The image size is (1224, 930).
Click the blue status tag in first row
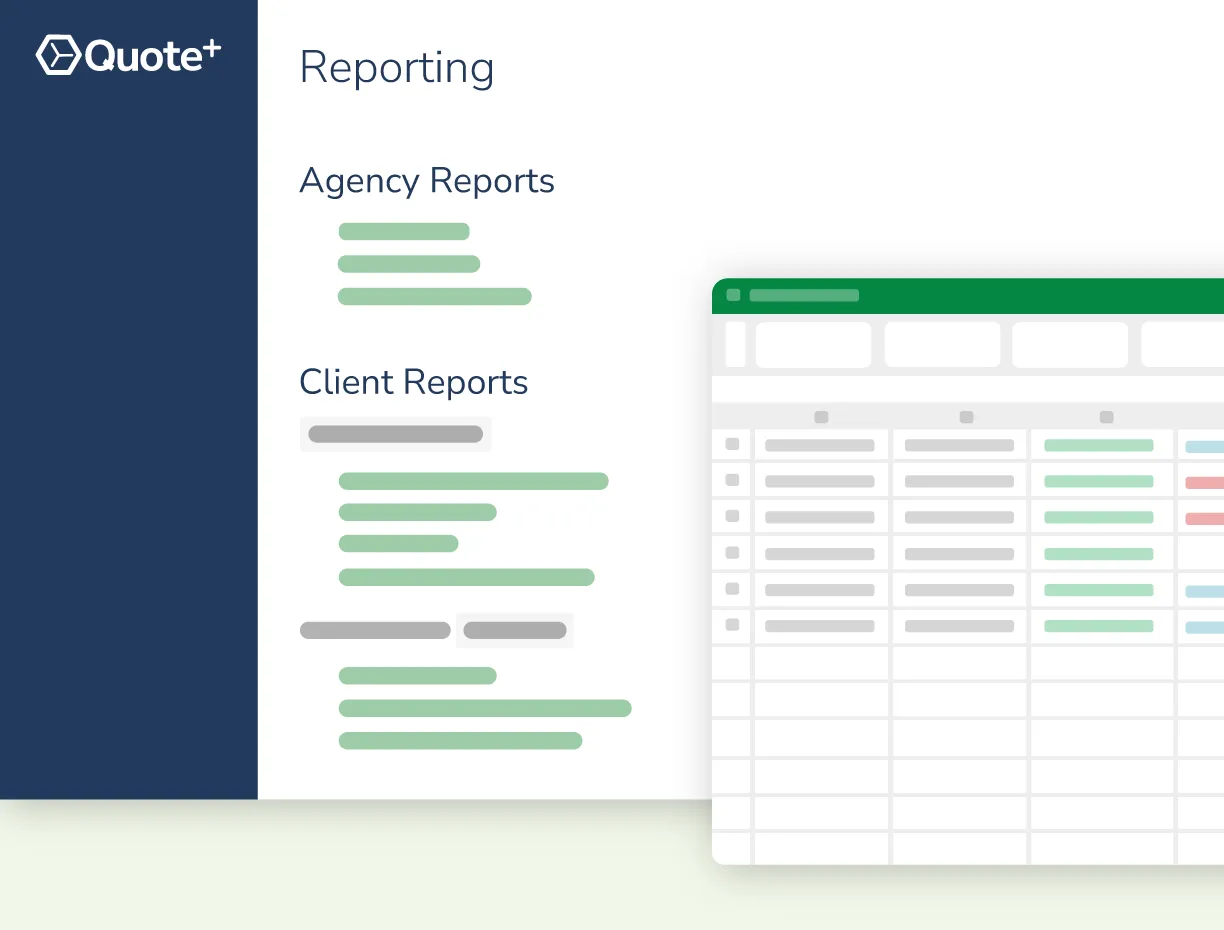click(1204, 447)
